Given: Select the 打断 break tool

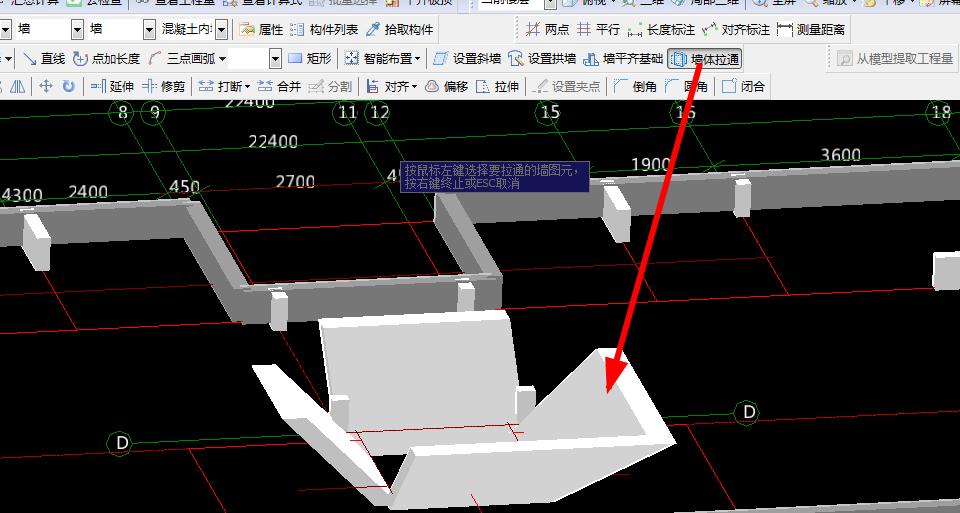Looking at the screenshot, I should pos(220,87).
